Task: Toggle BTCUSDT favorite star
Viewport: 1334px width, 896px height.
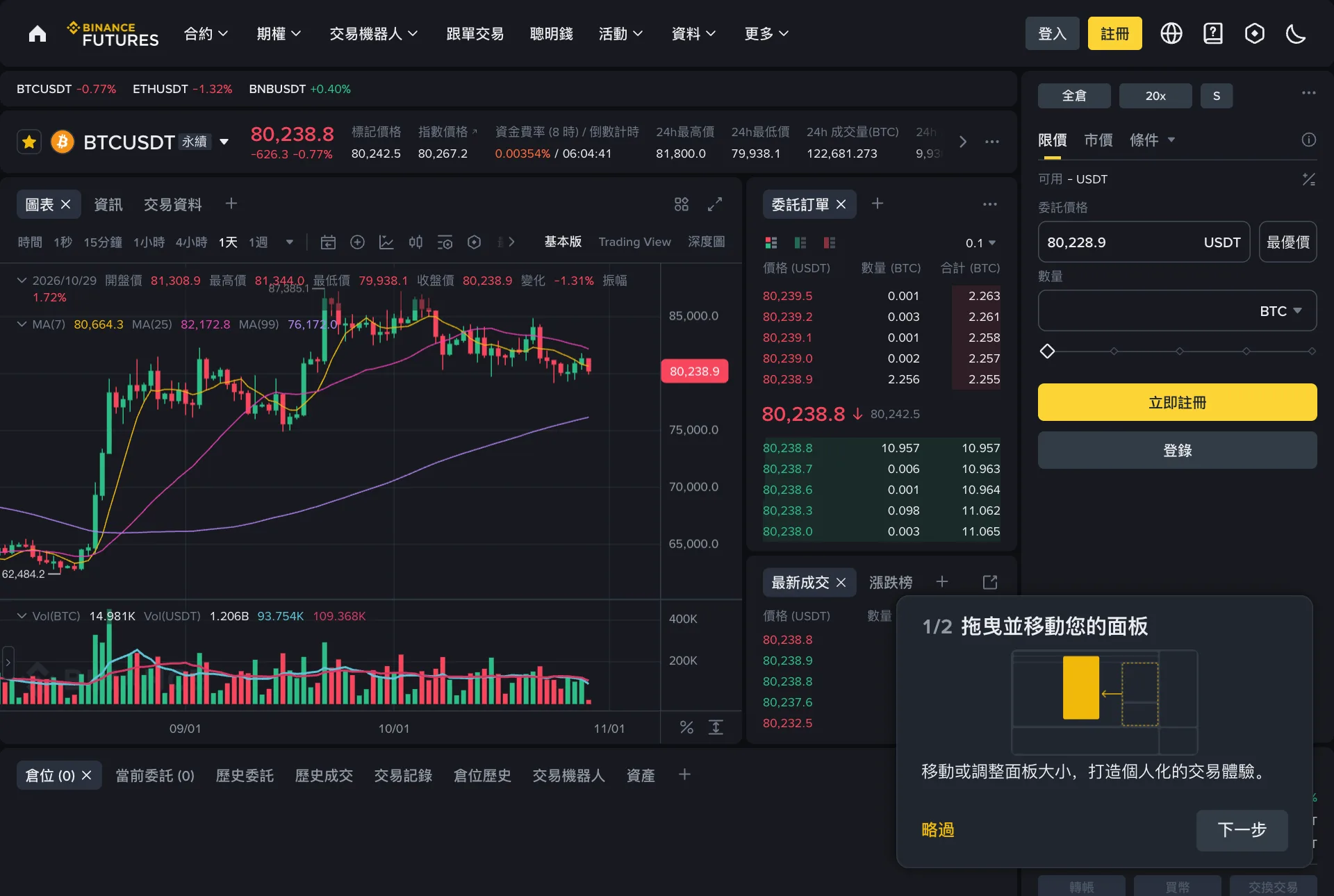Action: [29, 142]
